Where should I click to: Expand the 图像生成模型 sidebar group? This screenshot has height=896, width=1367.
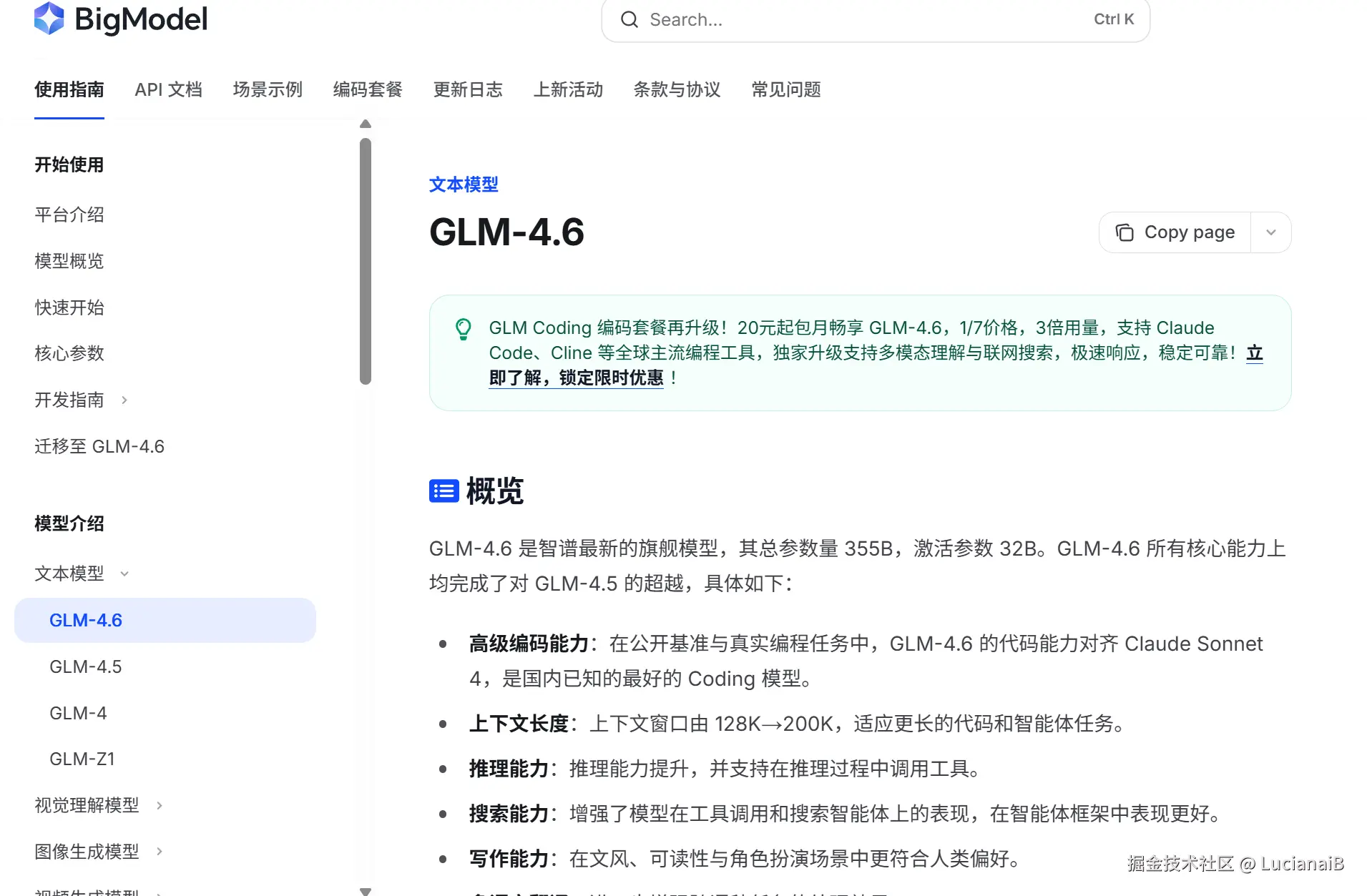[x=160, y=851]
